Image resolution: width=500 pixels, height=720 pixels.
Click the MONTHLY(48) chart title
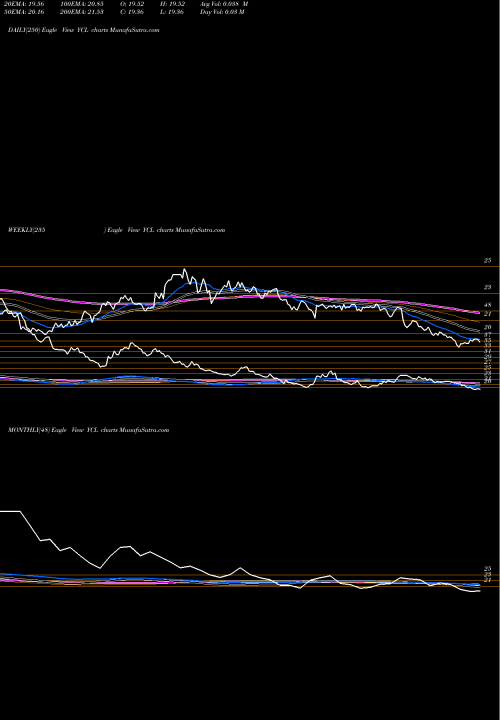89,430
